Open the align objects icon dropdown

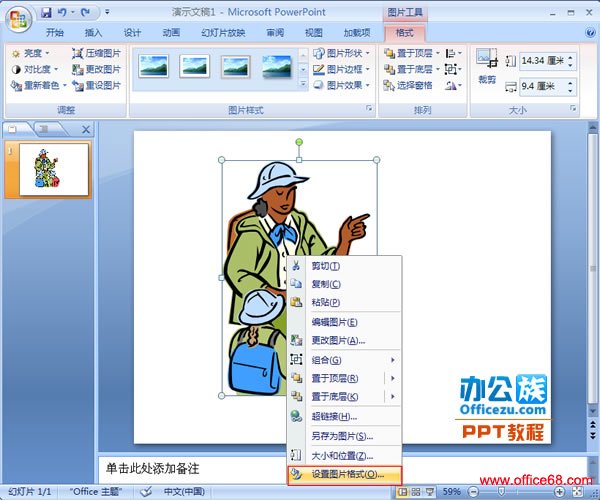[453, 53]
